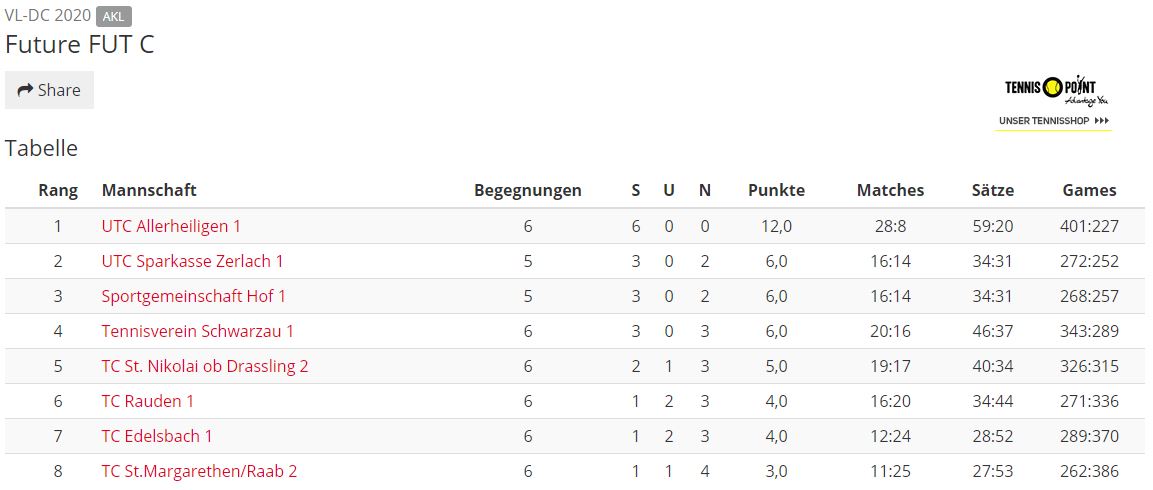Click the Games column header
Screen dimensions: 1153x490
point(1089,190)
